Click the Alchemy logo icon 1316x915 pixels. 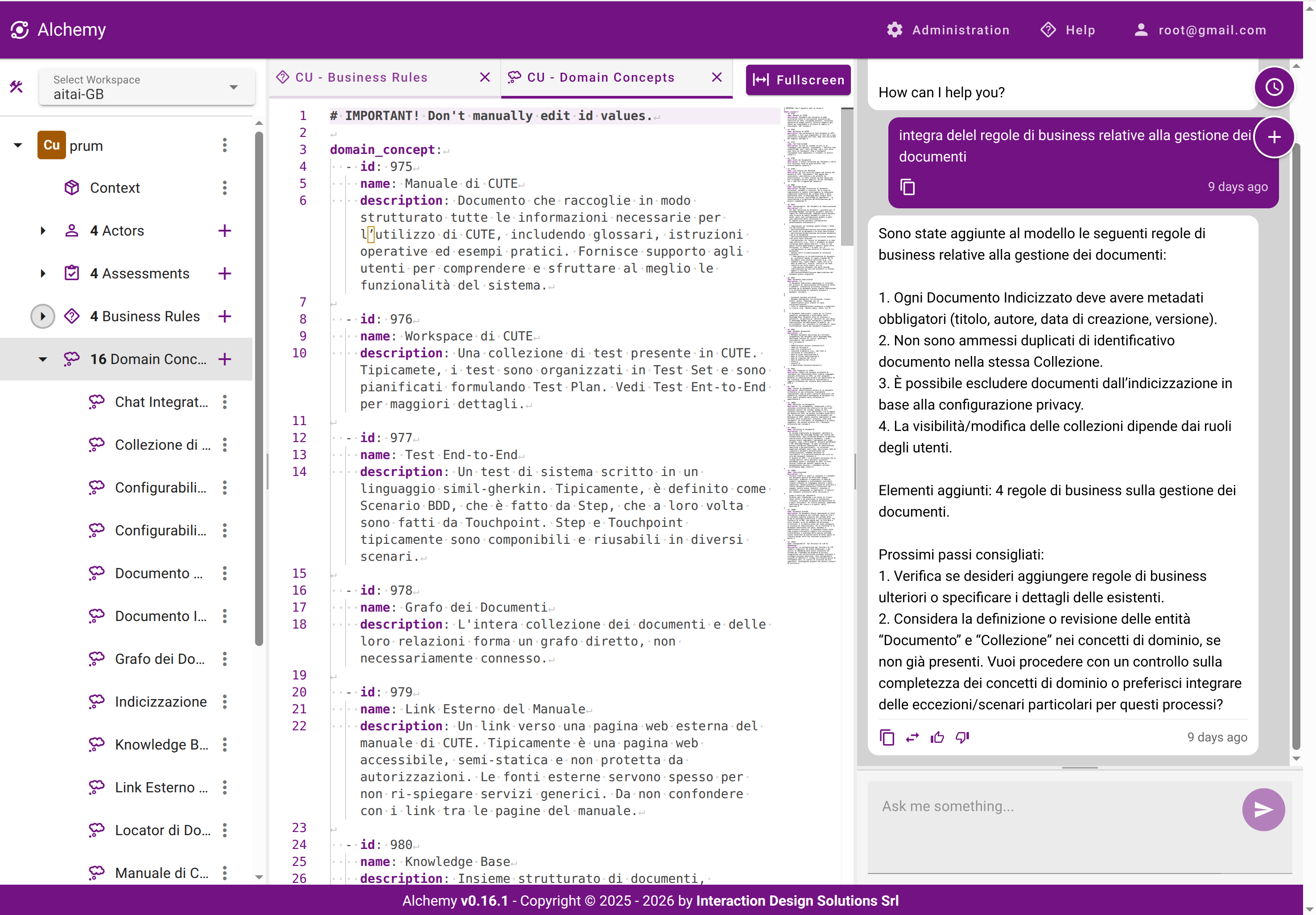20,30
